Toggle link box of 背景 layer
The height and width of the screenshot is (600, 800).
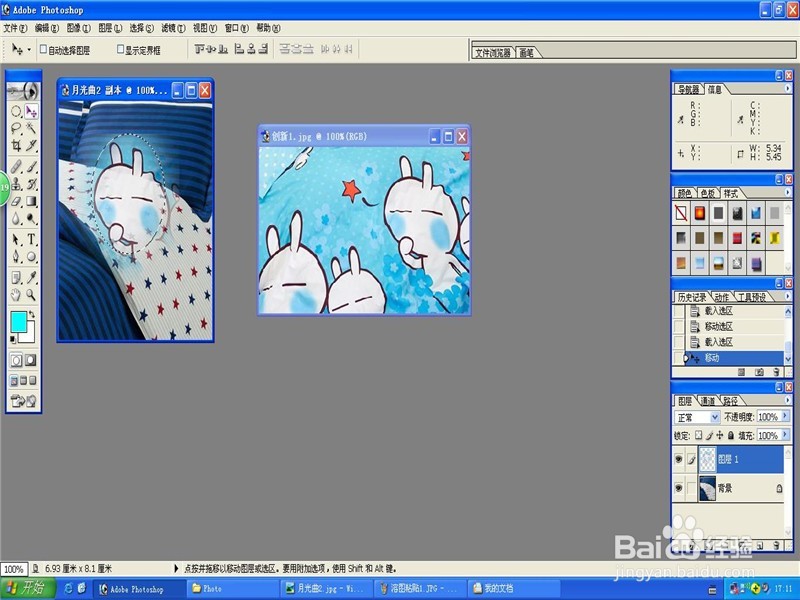(691, 488)
